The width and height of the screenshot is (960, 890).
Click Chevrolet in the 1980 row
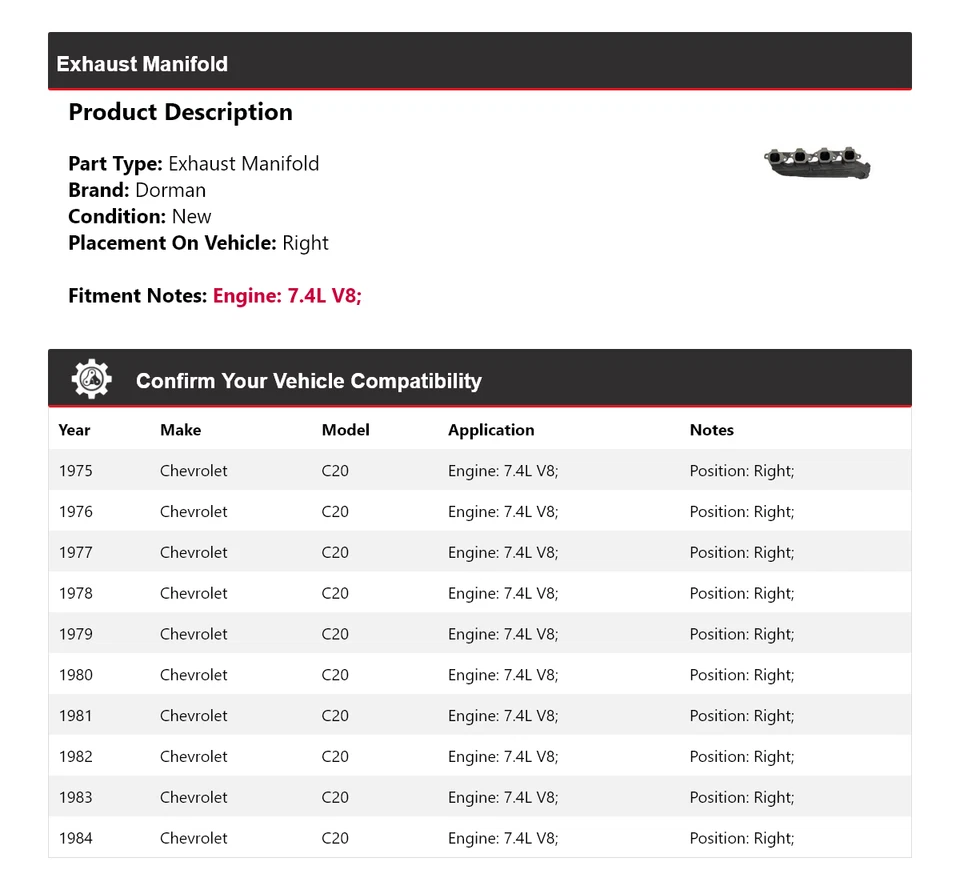pos(193,675)
